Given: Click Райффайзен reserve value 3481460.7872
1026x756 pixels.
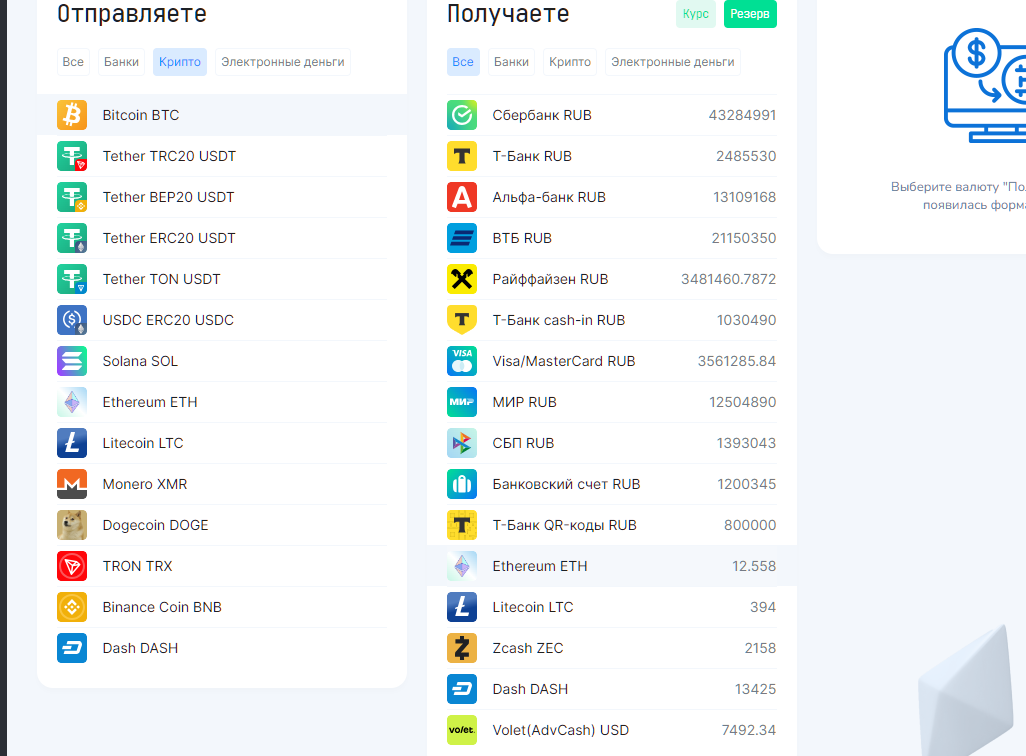Looking at the screenshot, I should click(x=728, y=279).
